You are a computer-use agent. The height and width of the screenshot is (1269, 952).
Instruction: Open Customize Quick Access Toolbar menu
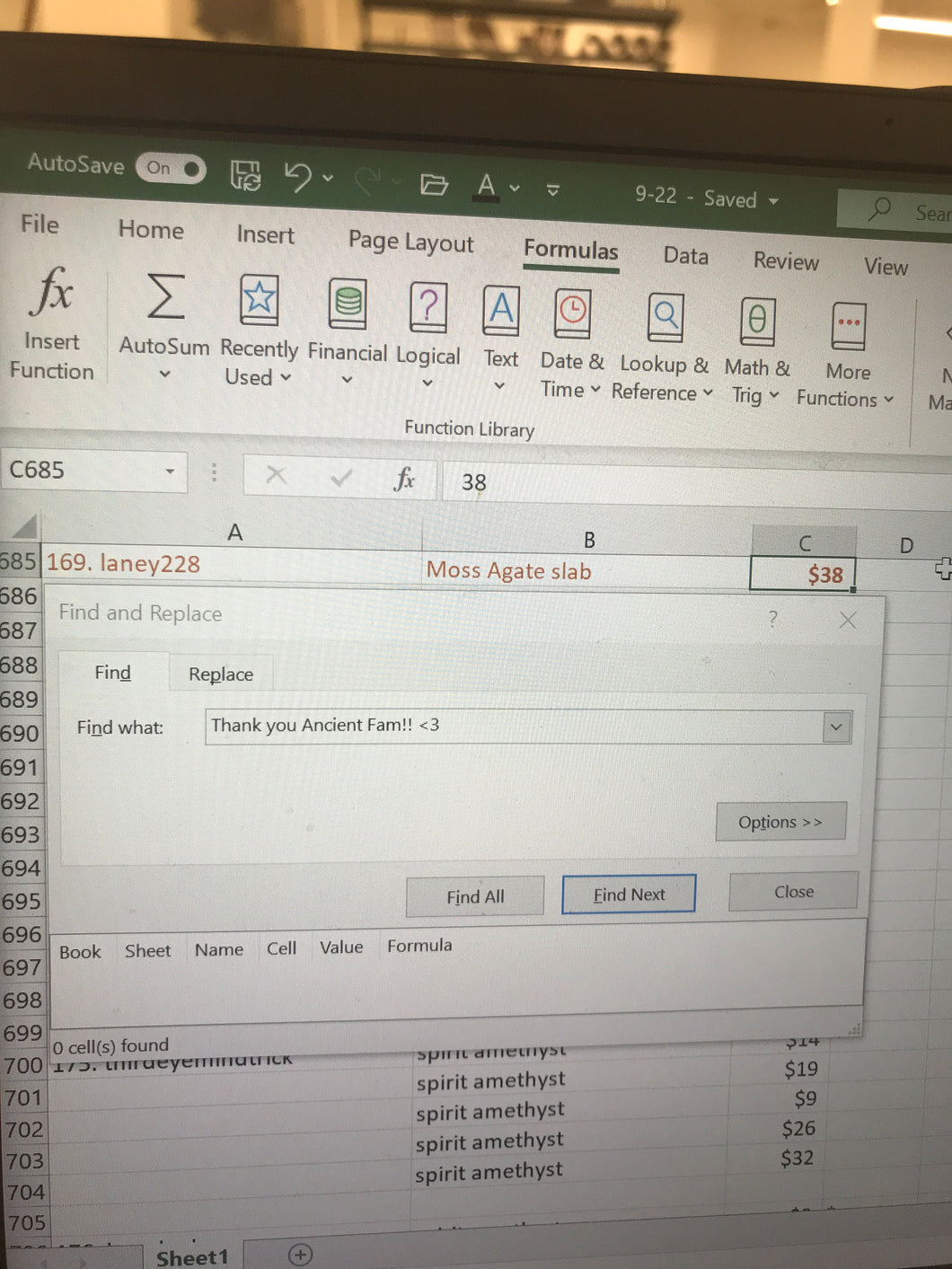[553, 190]
